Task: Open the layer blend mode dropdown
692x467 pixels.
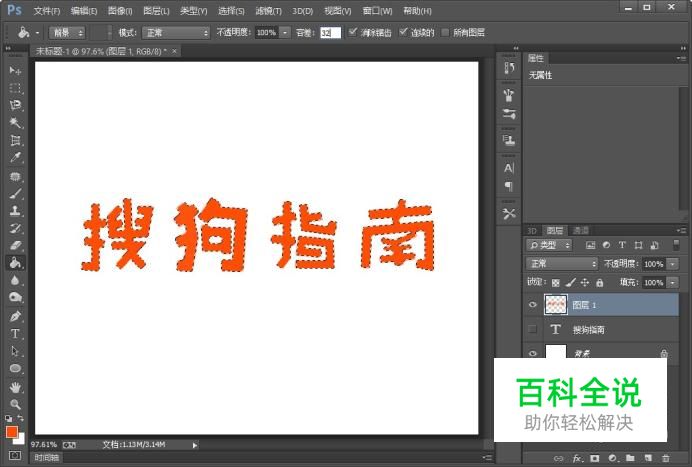Action: point(562,264)
